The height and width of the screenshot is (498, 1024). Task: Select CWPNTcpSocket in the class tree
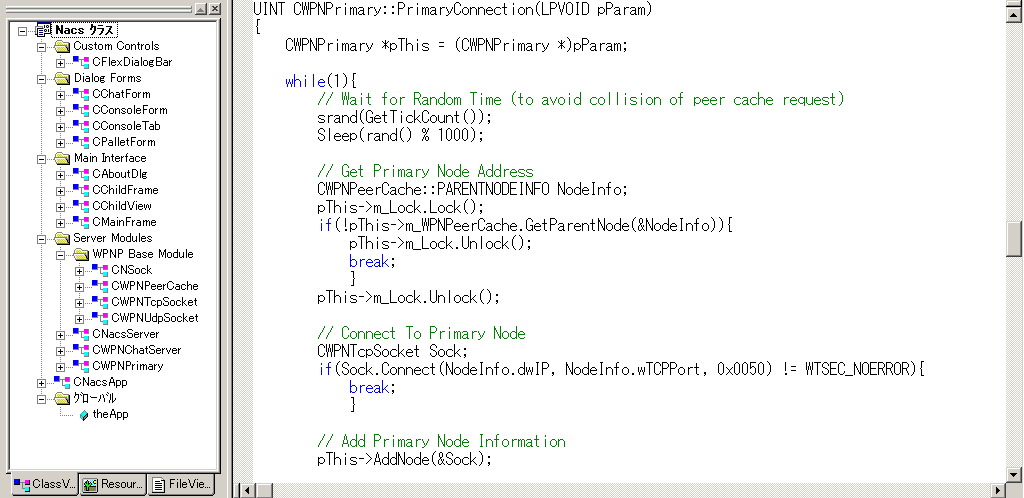click(154, 302)
